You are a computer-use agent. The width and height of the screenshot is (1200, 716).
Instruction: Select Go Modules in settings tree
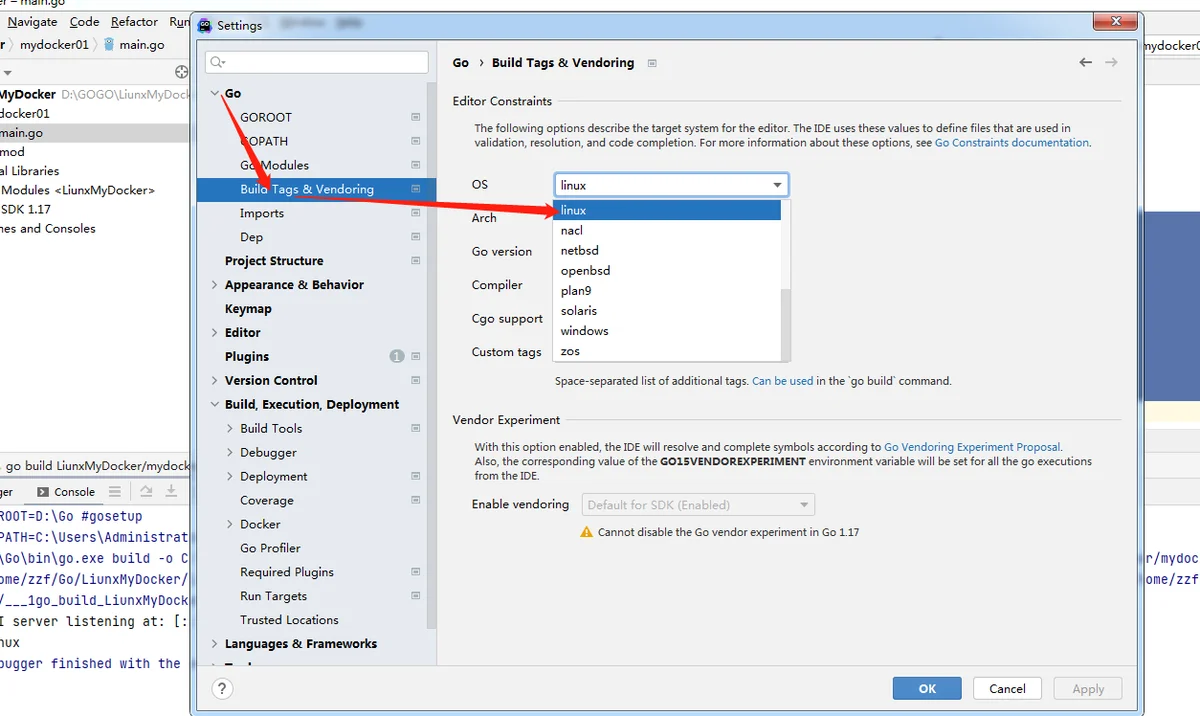tap(274, 165)
